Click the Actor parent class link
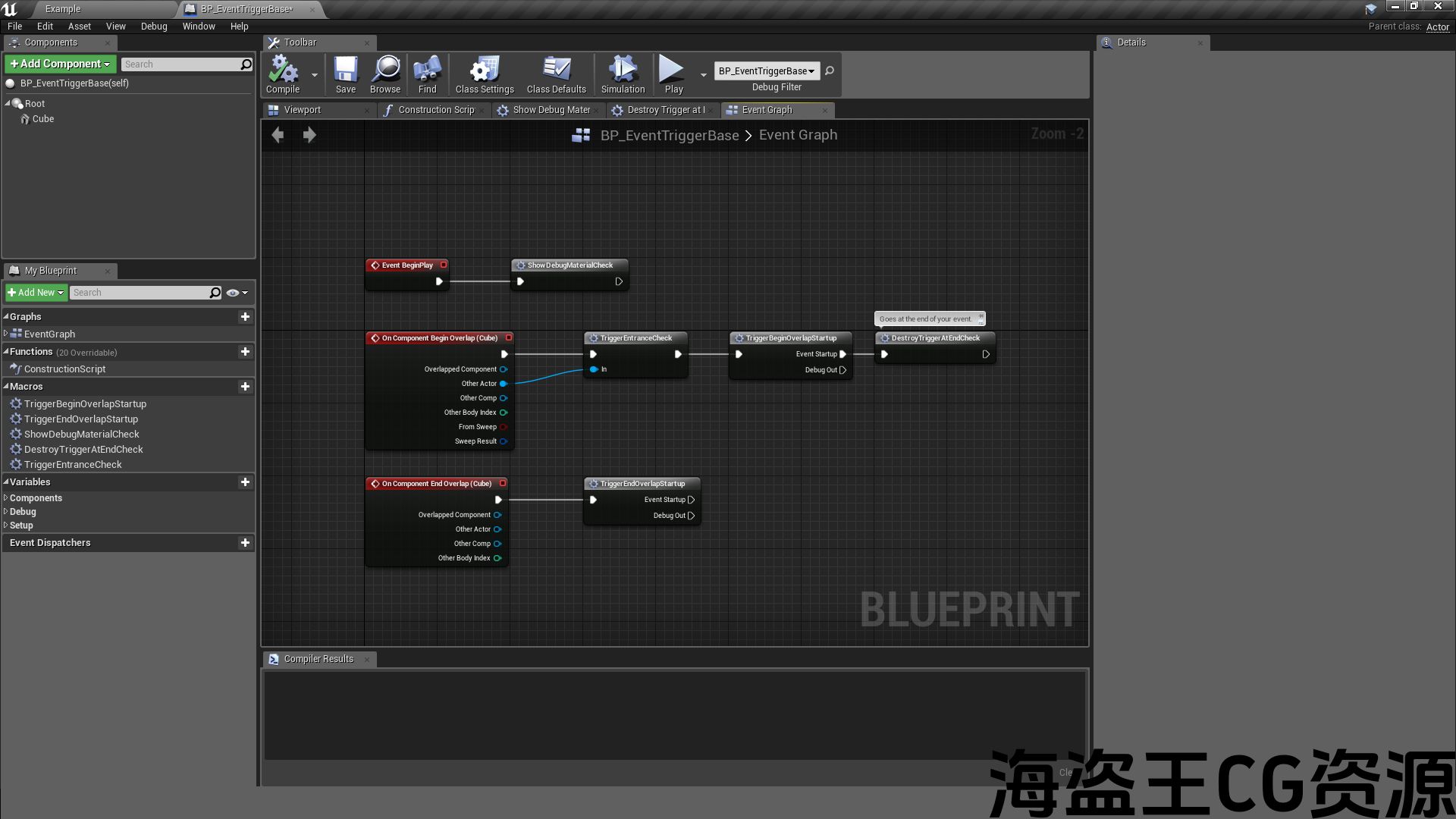Viewport: 1456px width, 819px height. tap(1437, 27)
